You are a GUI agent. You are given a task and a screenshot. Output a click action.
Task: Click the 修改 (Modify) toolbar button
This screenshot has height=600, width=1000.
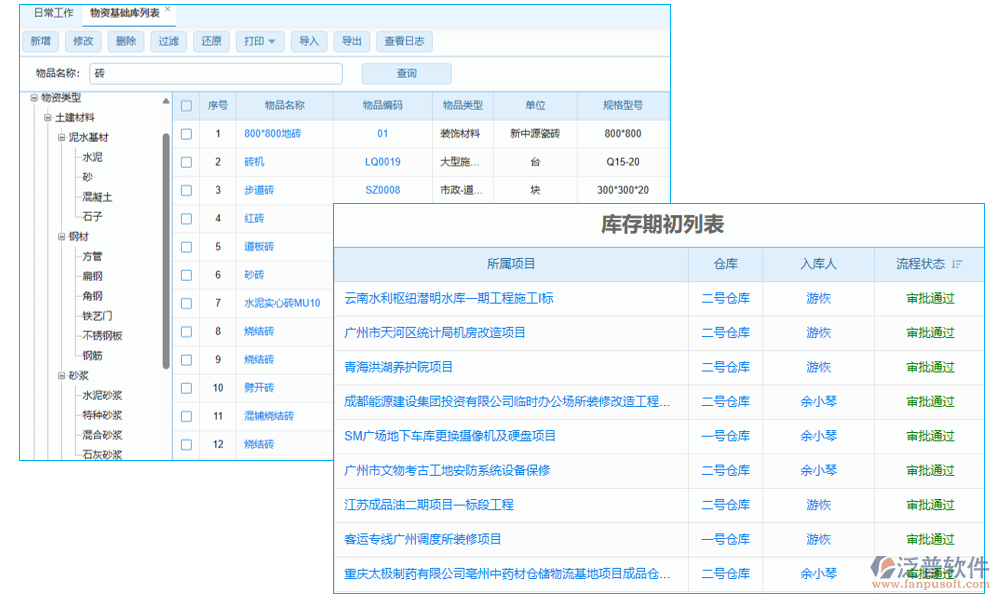(83, 41)
